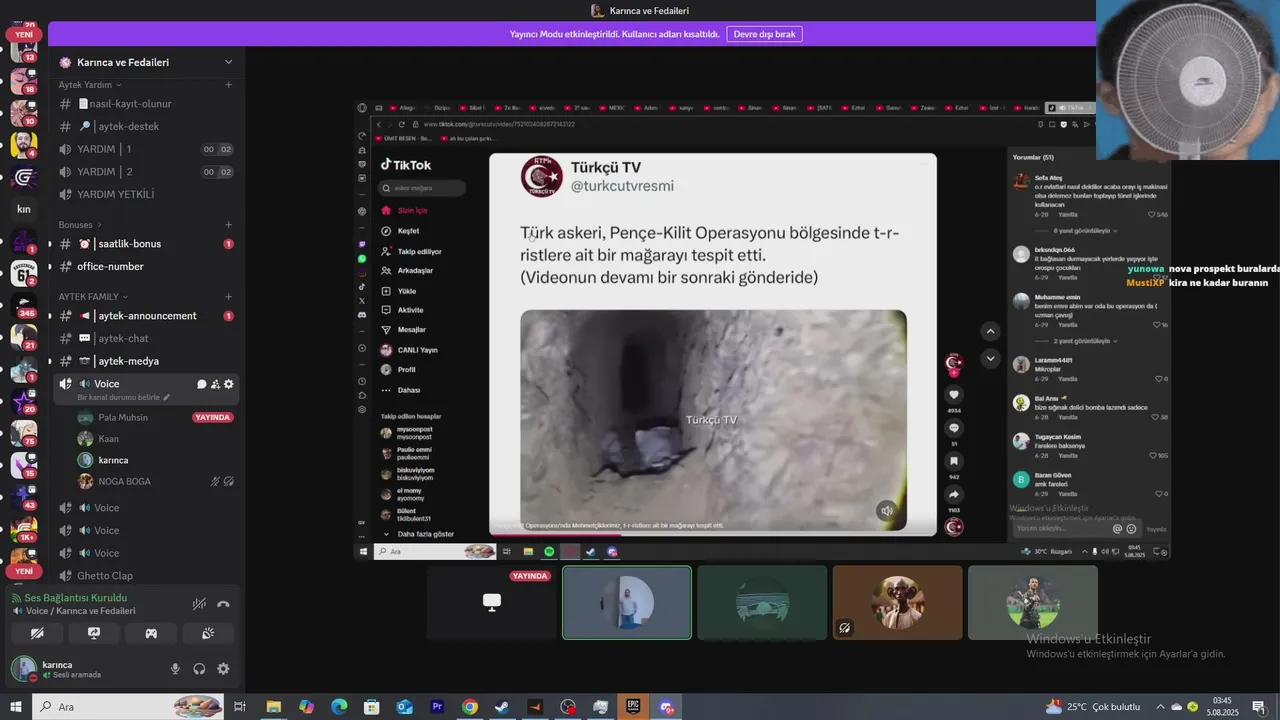Select NOGA BOGA in voice list
The height and width of the screenshot is (720, 1280).
point(155,481)
